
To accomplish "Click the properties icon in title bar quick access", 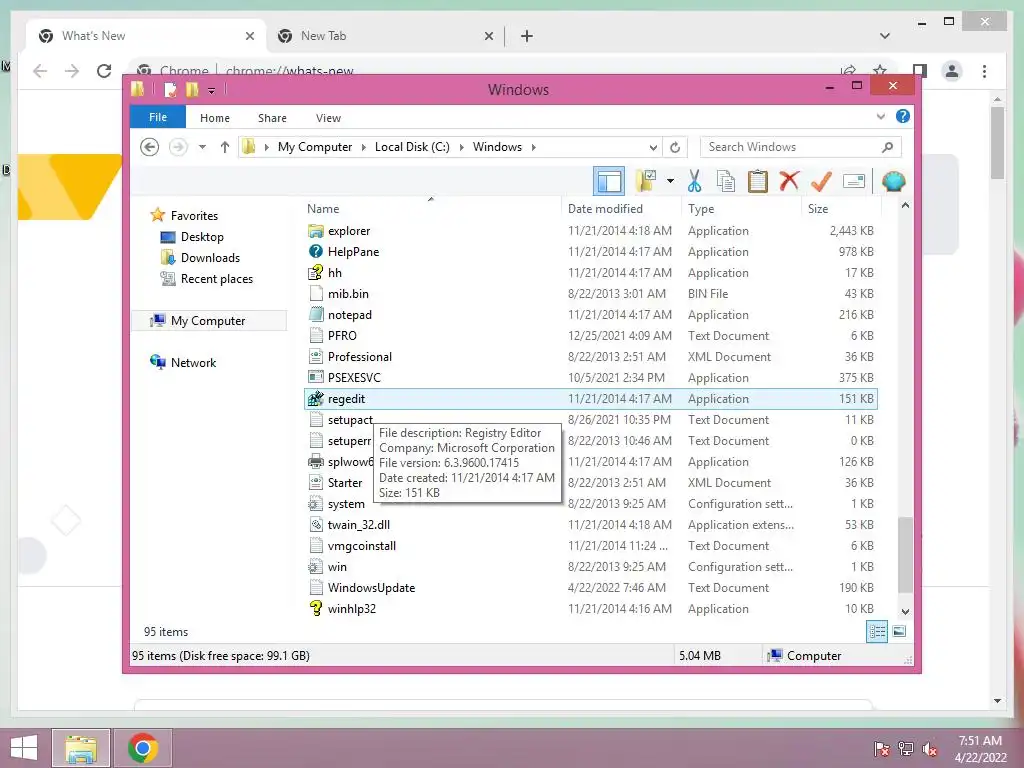I will click(x=170, y=89).
